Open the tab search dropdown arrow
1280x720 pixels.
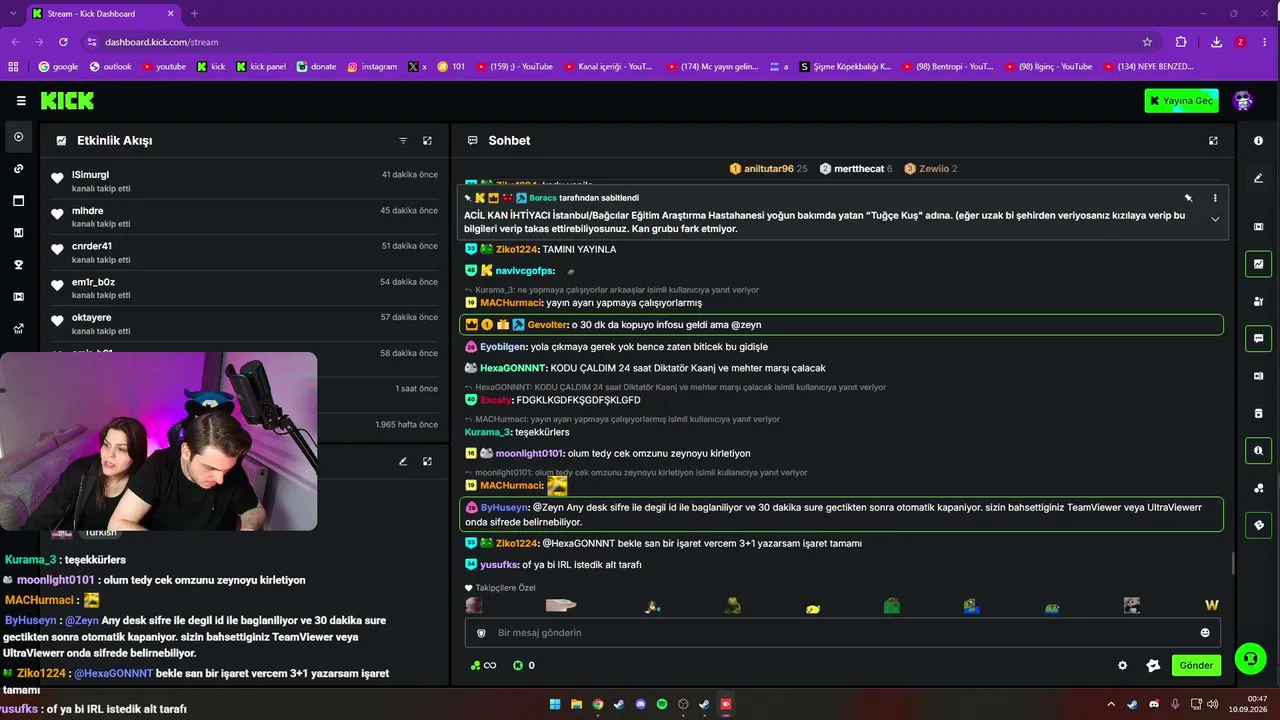pyautogui.click(x=13, y=14)
